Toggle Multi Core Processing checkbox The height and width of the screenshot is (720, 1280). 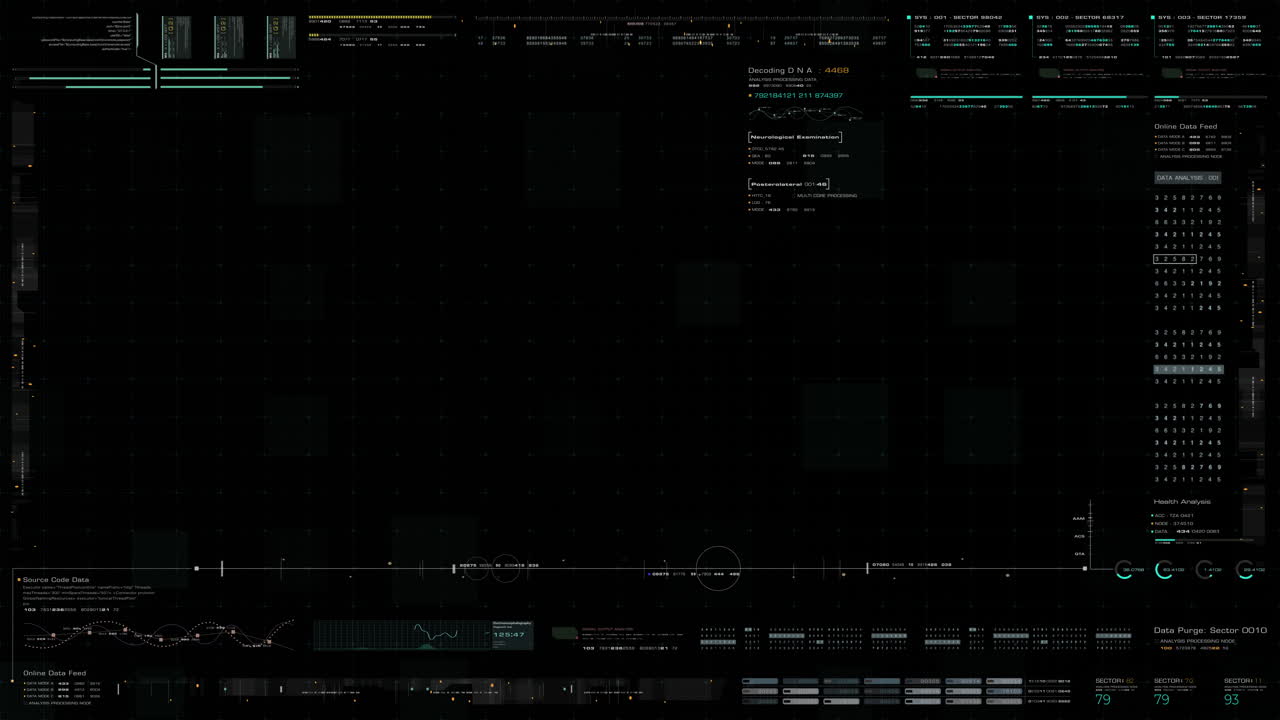[x=794, y=196]
